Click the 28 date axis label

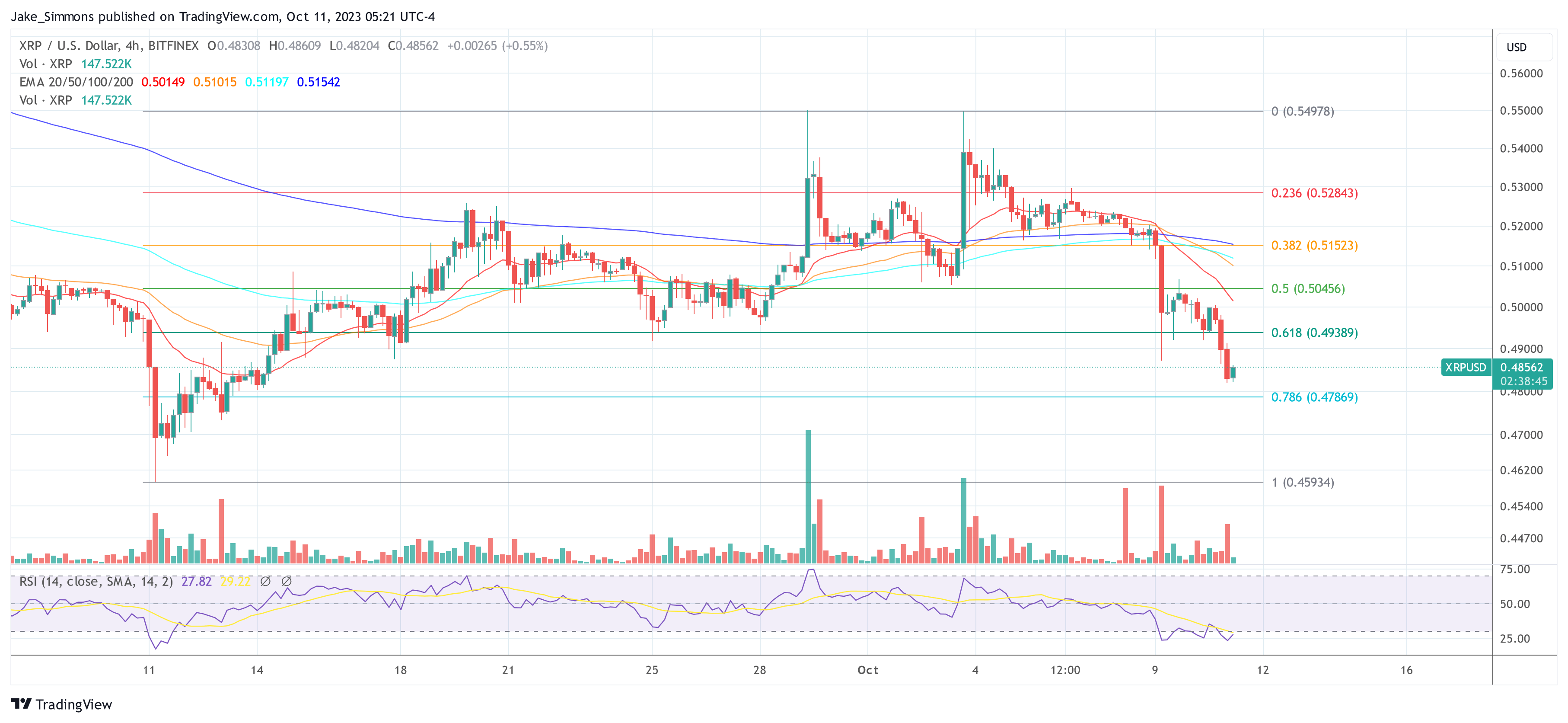tap(760, 670)
